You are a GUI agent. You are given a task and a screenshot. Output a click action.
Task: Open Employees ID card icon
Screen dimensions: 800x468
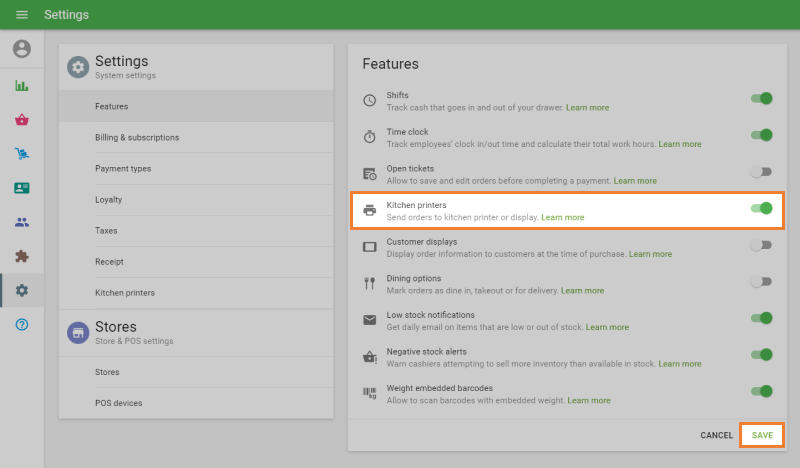22,188
